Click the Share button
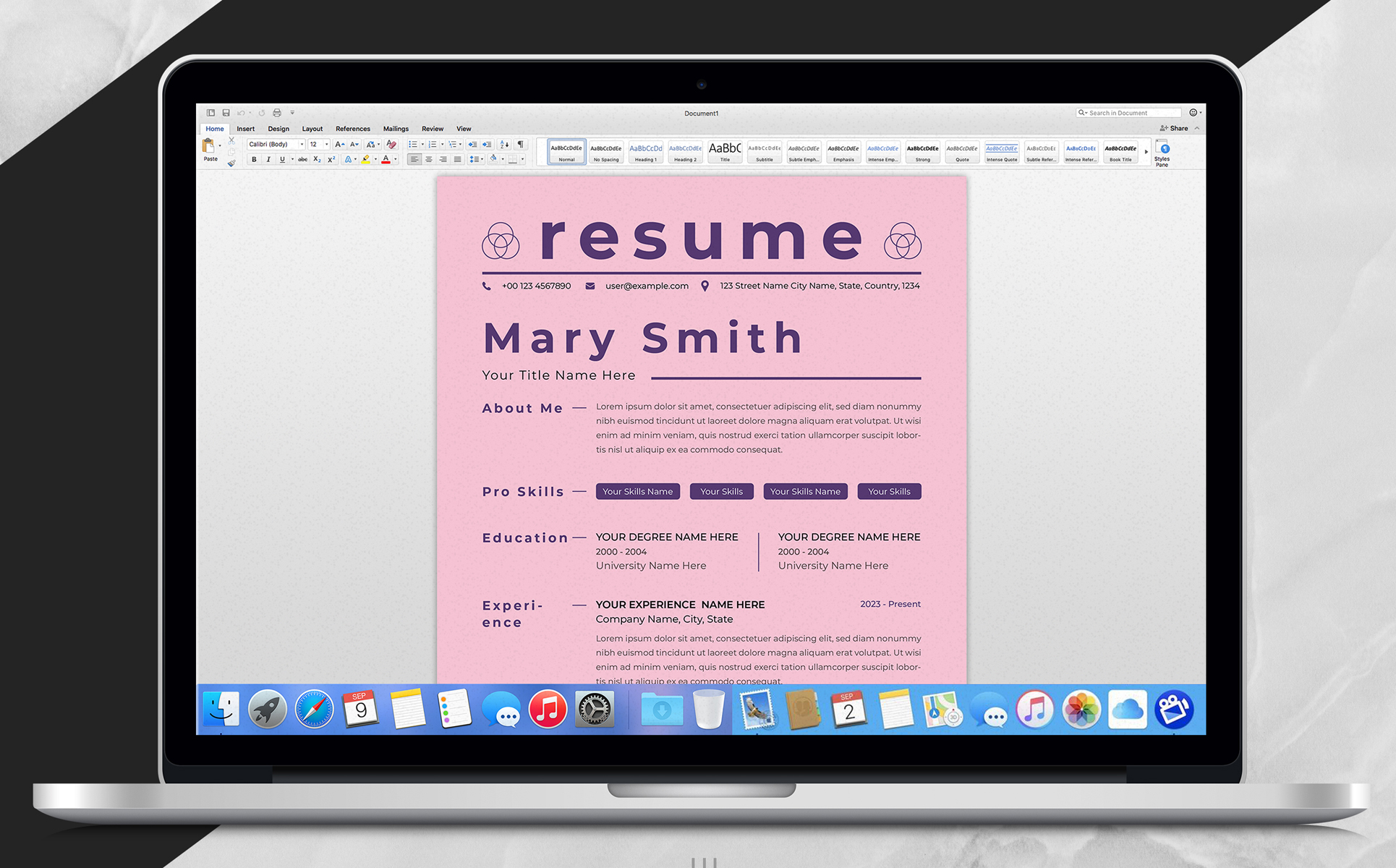This screenshot has width=1396, height=868. [x=1174, y=128]
